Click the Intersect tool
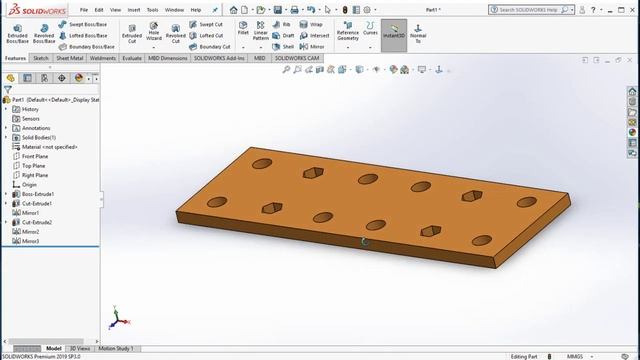 (314, 36)
